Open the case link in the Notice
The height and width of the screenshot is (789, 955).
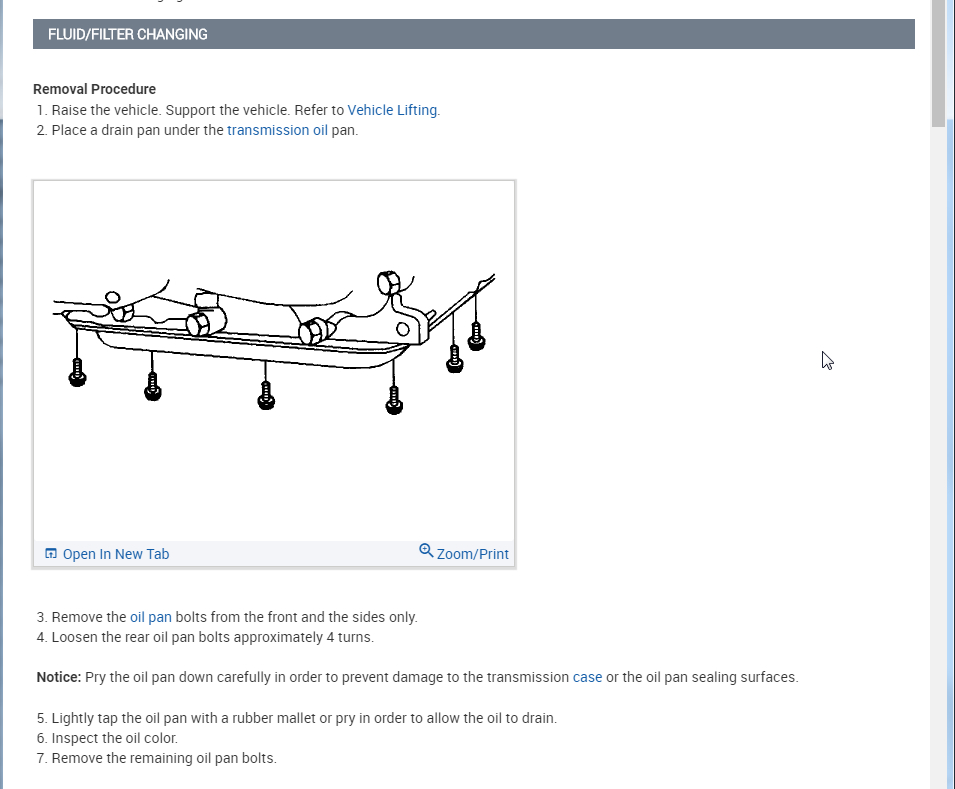click(x=587, y=678)
